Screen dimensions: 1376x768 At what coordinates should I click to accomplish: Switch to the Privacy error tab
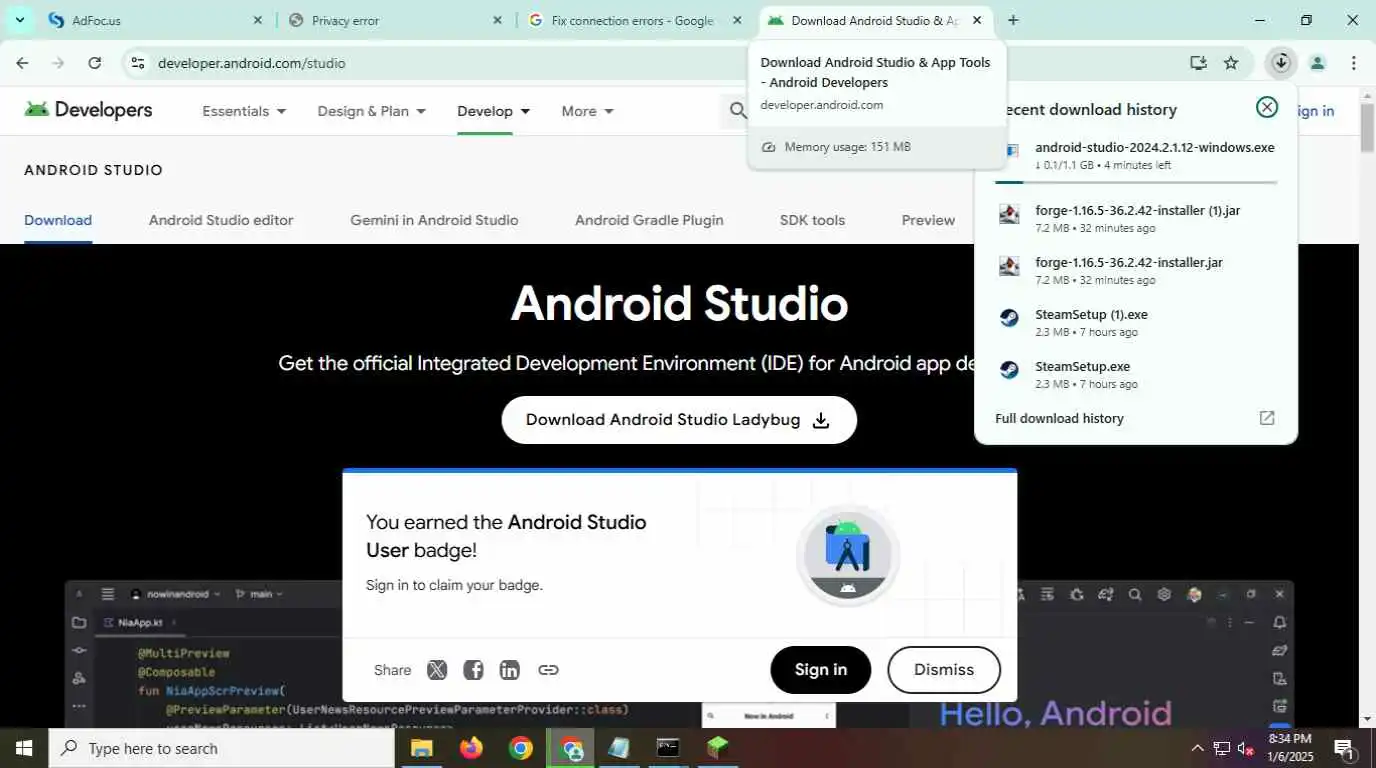click(x=395, y=20)
